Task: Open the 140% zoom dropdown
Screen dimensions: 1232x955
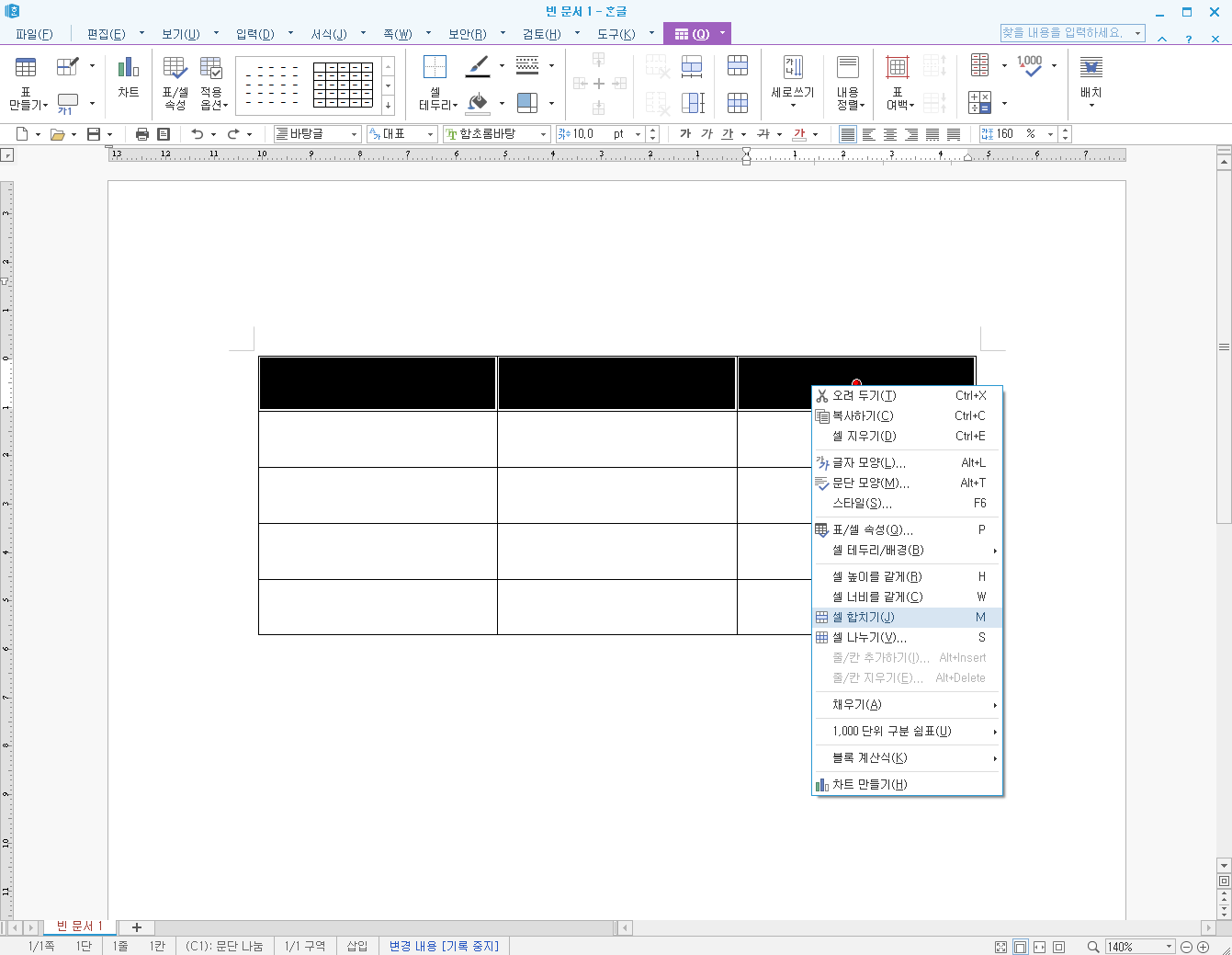Action: pos(1170,947)
